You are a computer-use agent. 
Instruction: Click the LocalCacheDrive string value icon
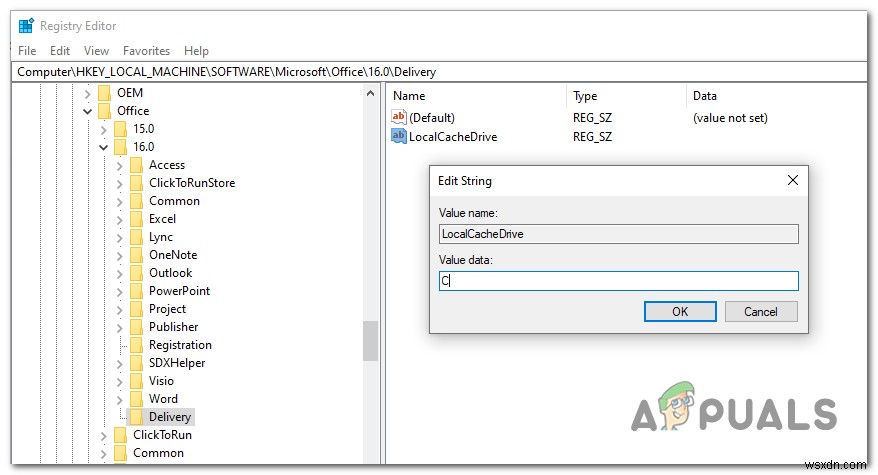tap(399, 136)
